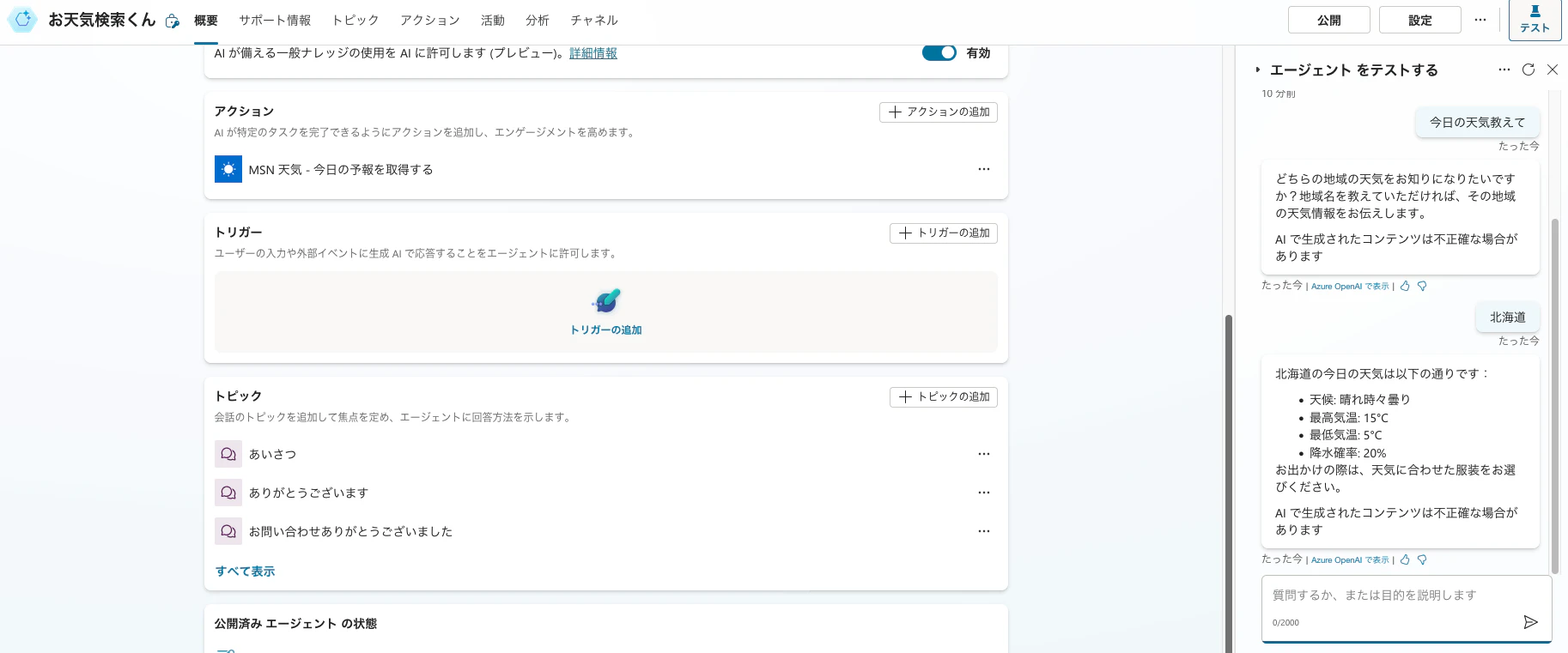This screenshot has width=1568, height=653.
Task: Click the テスト button at top right
Action: click(x=1535, y=20)
